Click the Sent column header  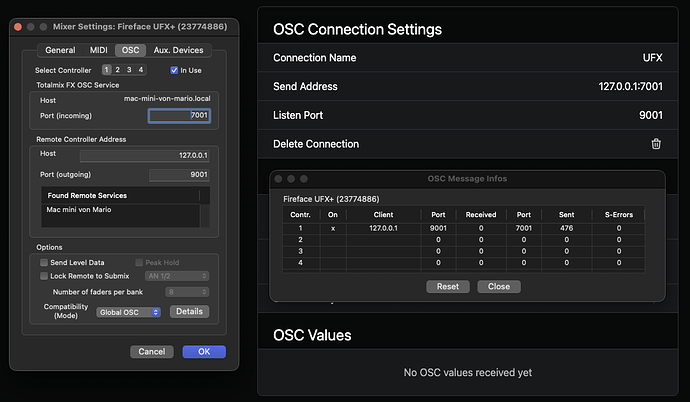point(566,215)
